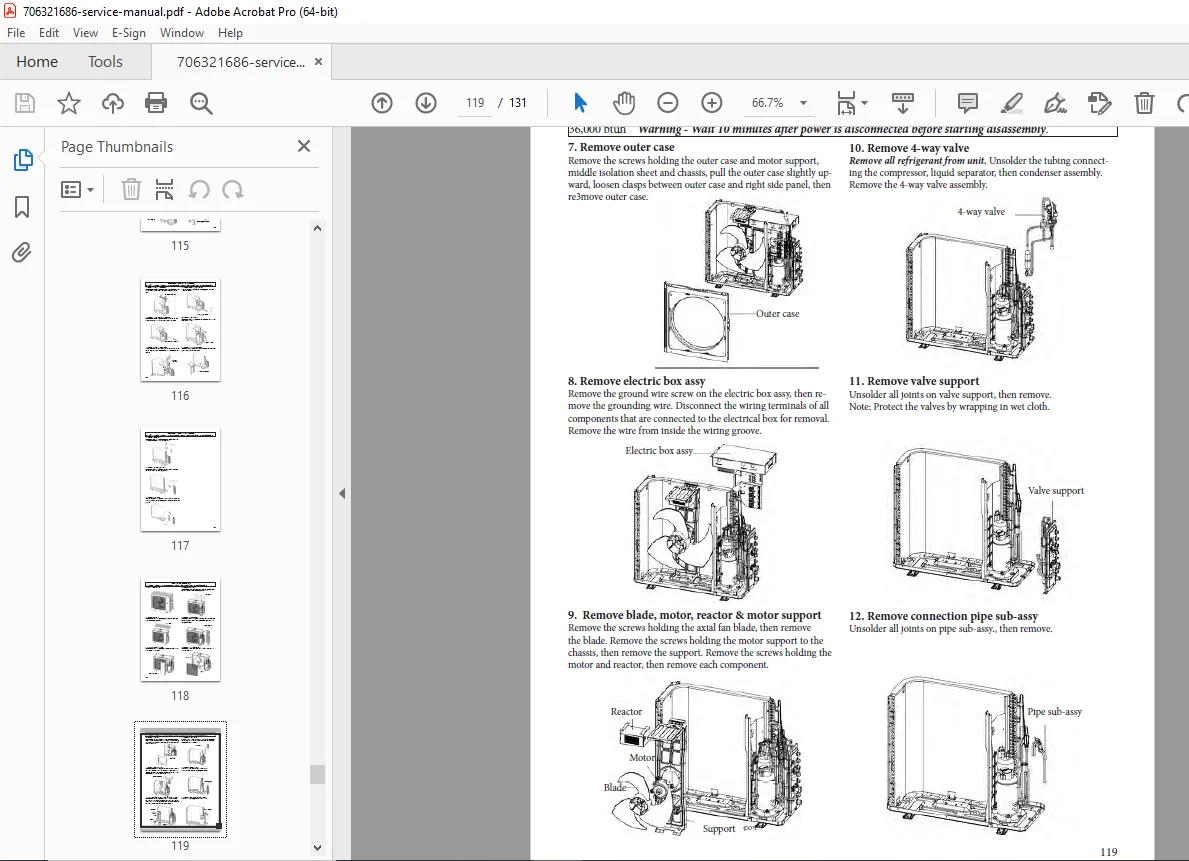This screenshot has height=861, width=1189.
Task: Open the Window menu
Action: point(181,33)
